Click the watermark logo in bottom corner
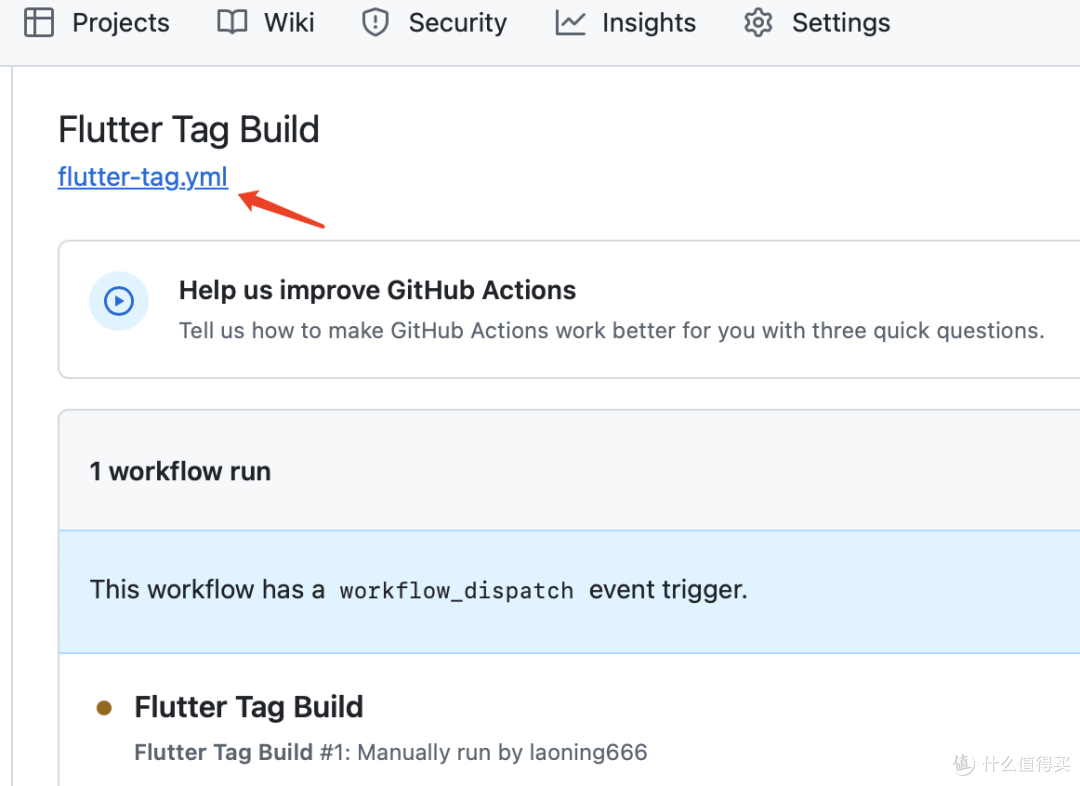Screen dimensions: 1080x786 click(x=963, y=764)
